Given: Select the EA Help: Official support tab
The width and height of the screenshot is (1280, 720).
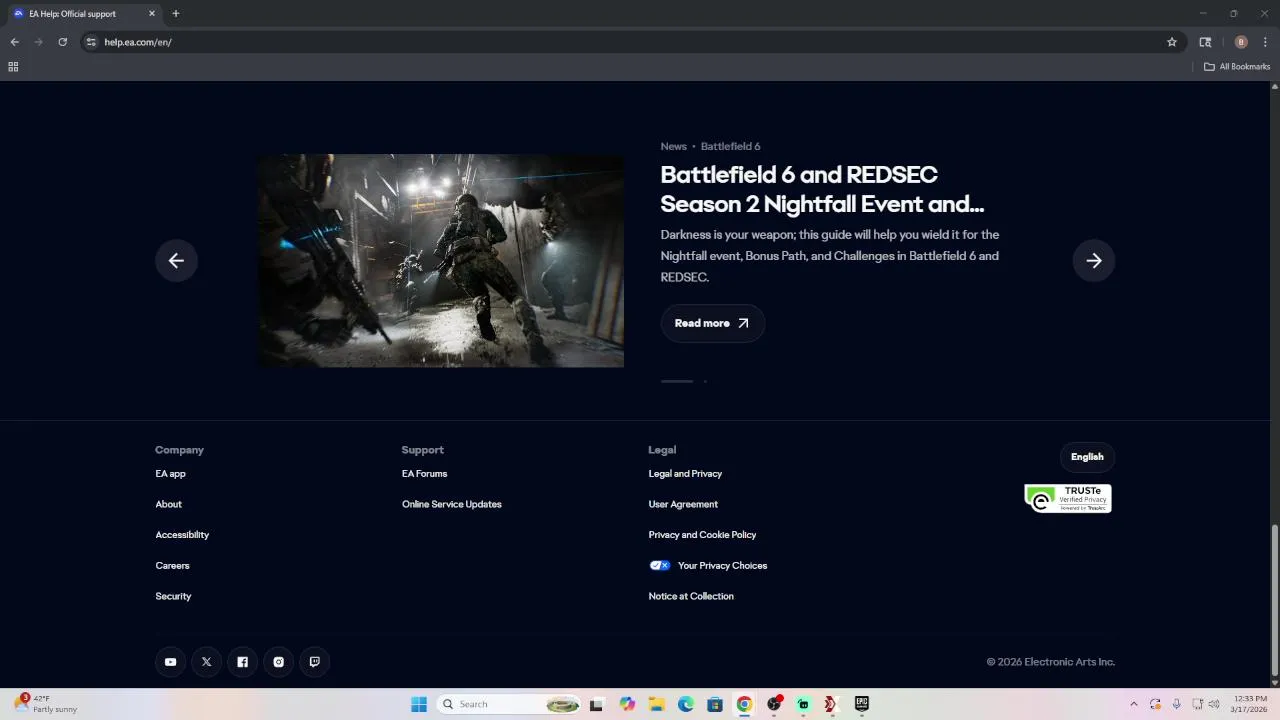Looking at the screenshot, I should (84, 14).
